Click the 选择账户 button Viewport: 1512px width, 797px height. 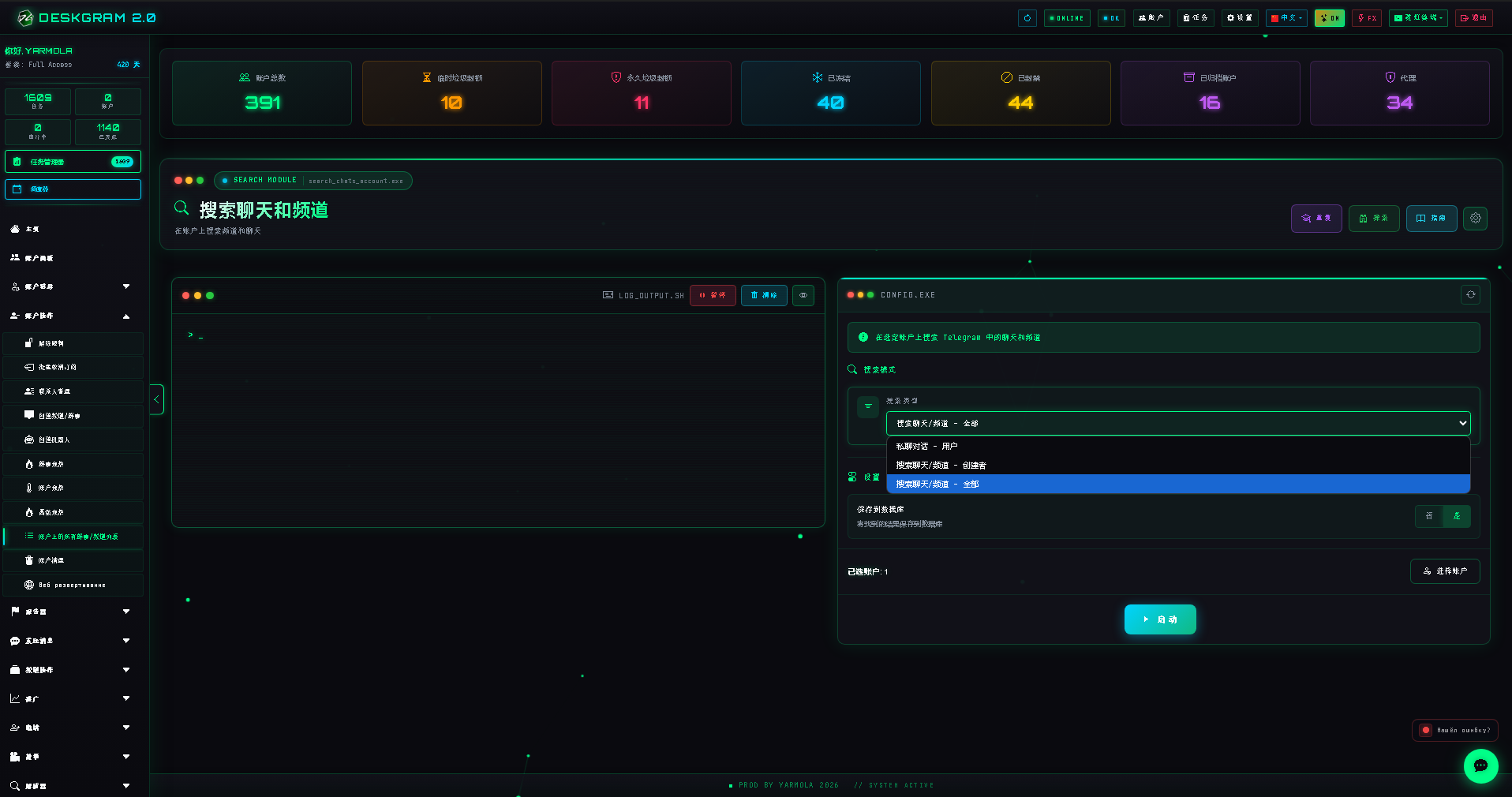tap(1445, 571)
